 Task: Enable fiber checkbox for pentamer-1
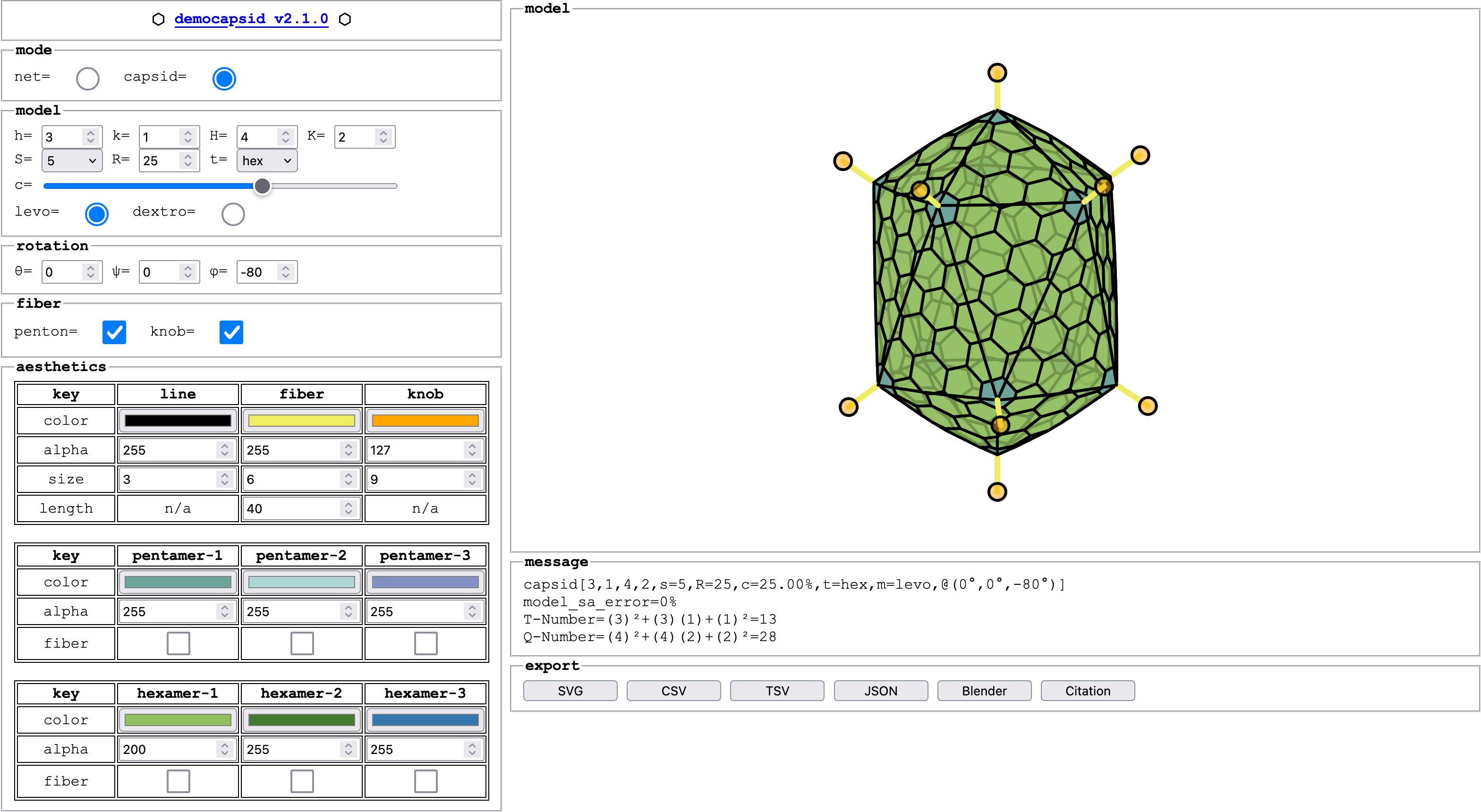click(x=178, y=643)
